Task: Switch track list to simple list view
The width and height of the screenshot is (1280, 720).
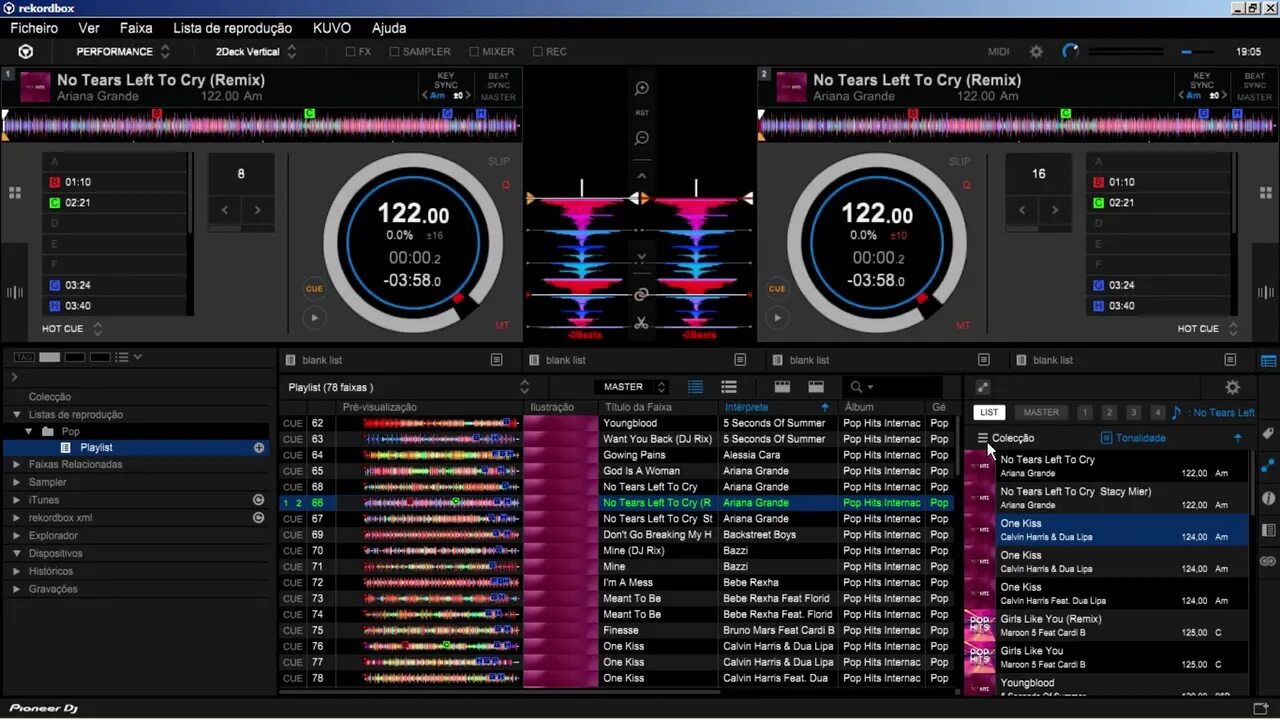Action: (728, 387)
